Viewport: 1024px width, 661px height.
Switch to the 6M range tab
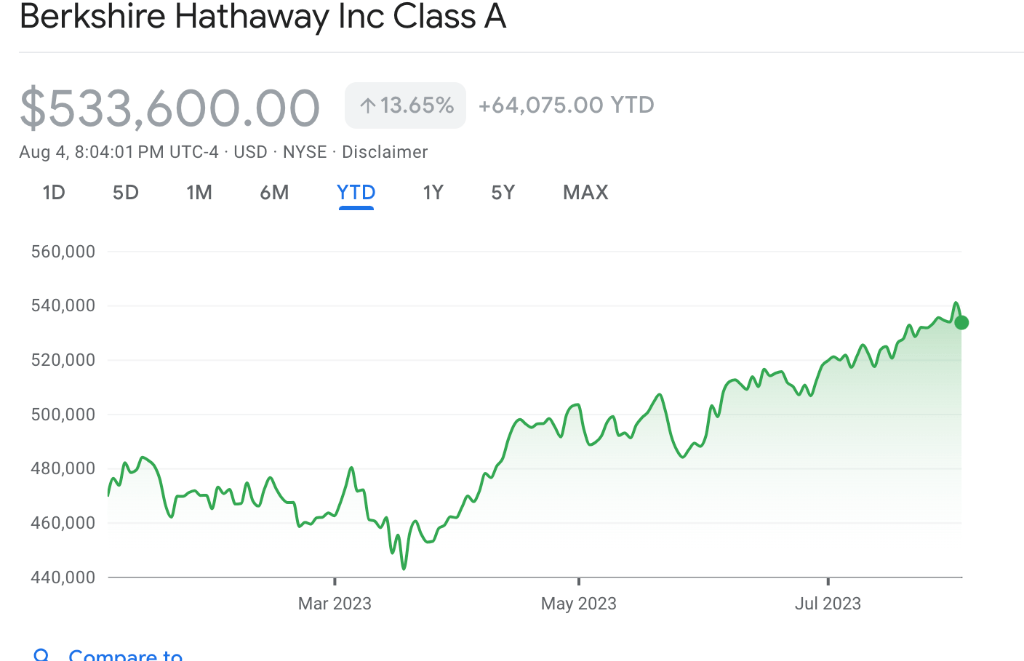pyautogui.click(x=274, y=192)
